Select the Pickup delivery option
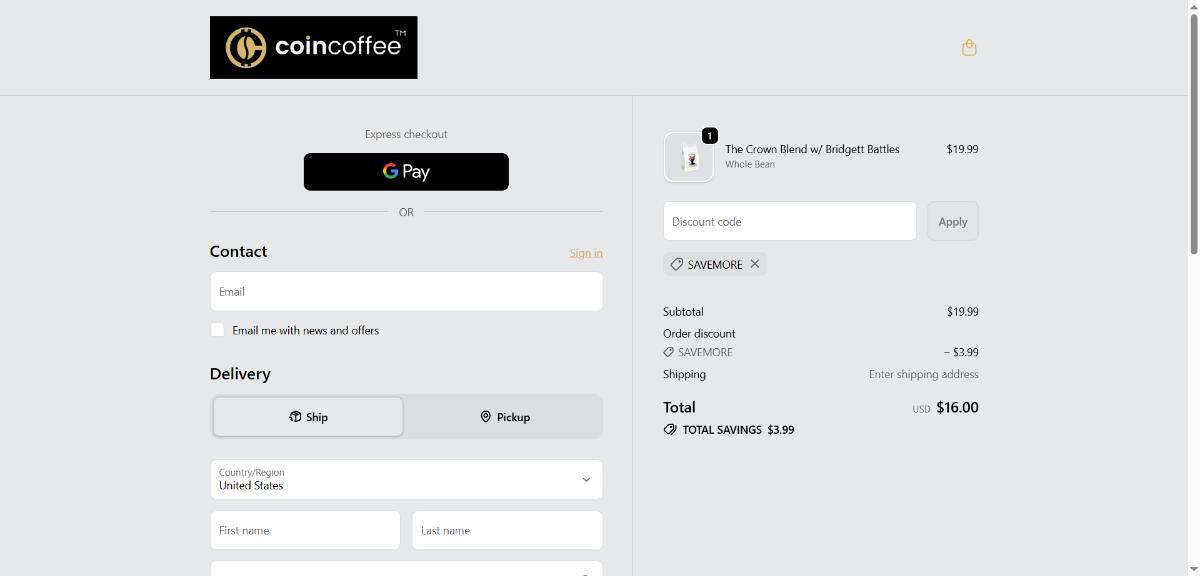 [504, 417]
